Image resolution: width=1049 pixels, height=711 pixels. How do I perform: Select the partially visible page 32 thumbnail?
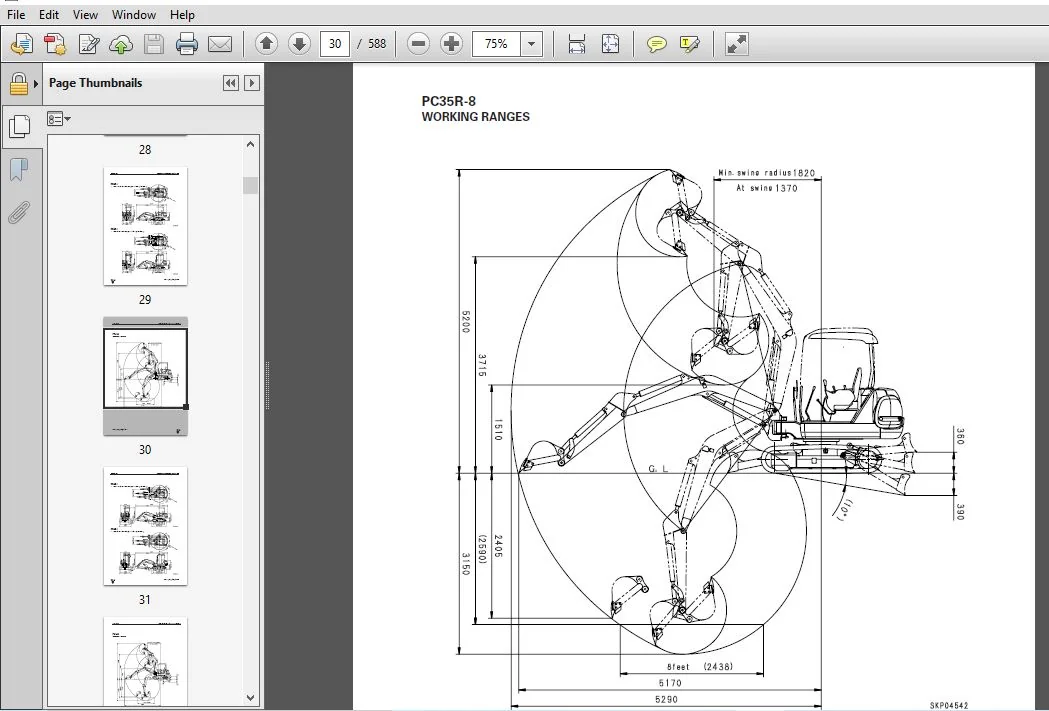point(145,661)
